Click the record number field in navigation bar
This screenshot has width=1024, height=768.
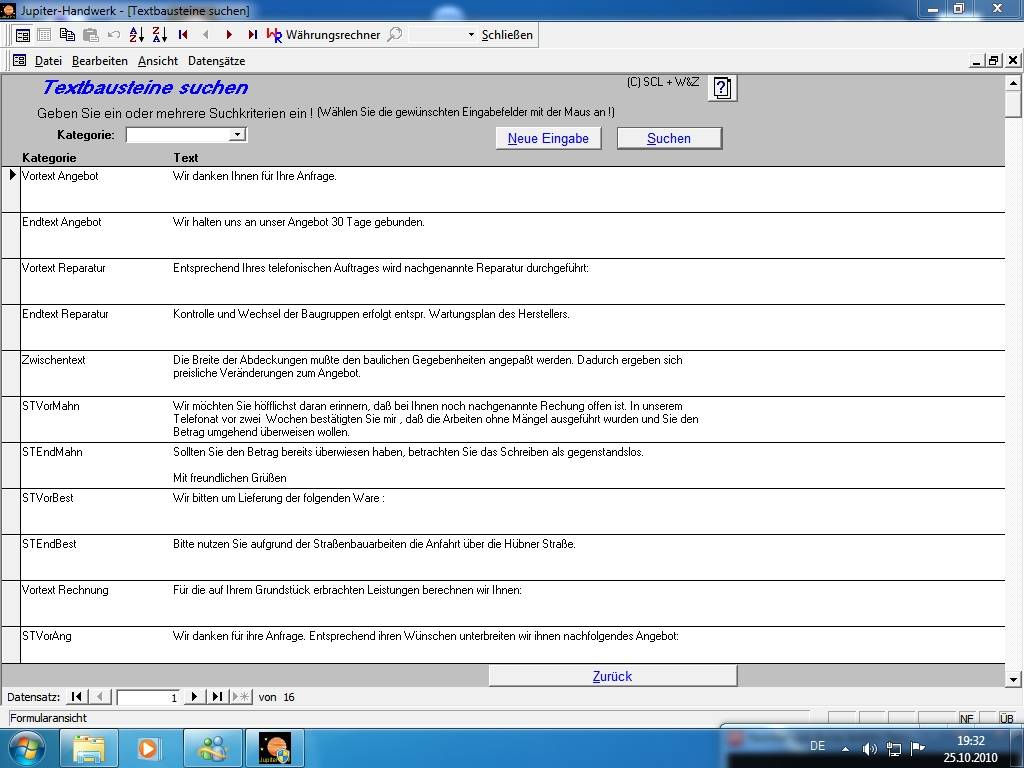click(x=148, y=697)
